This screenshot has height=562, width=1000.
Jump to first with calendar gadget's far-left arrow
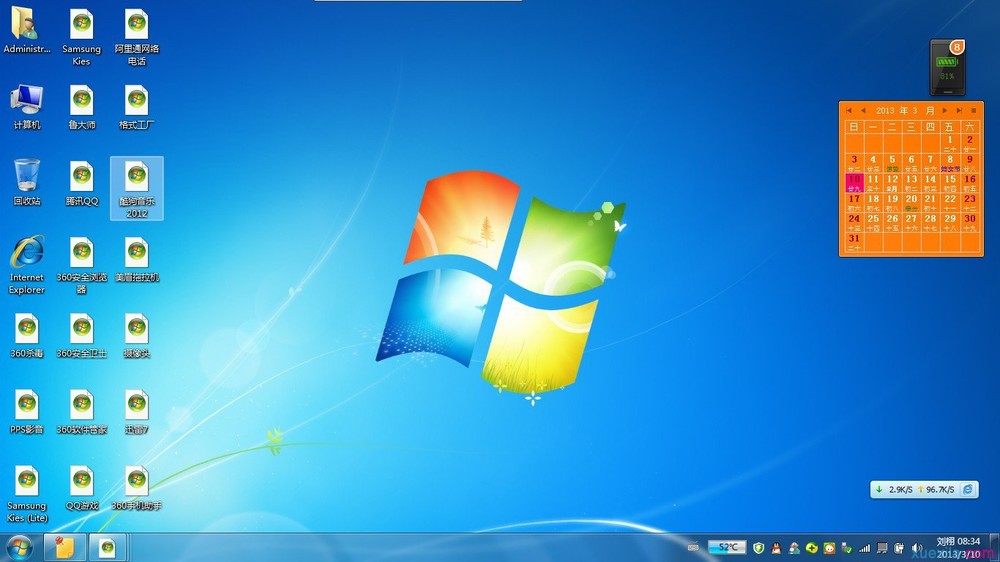point(849,110)
